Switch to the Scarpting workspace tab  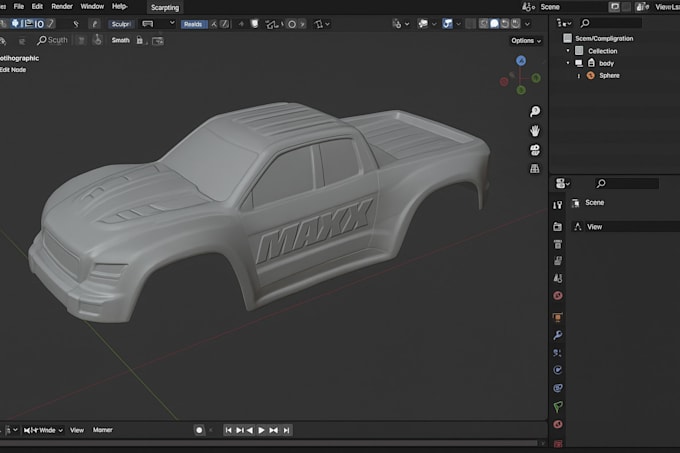coord(165,7)
